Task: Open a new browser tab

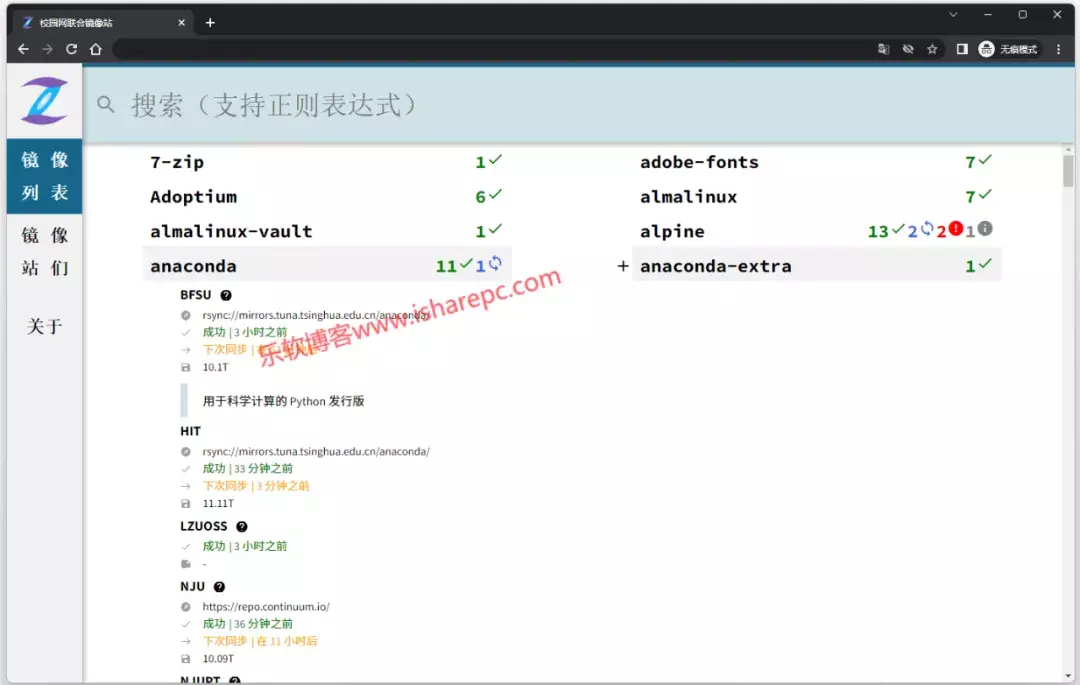Action: click(x=210, y=23)
